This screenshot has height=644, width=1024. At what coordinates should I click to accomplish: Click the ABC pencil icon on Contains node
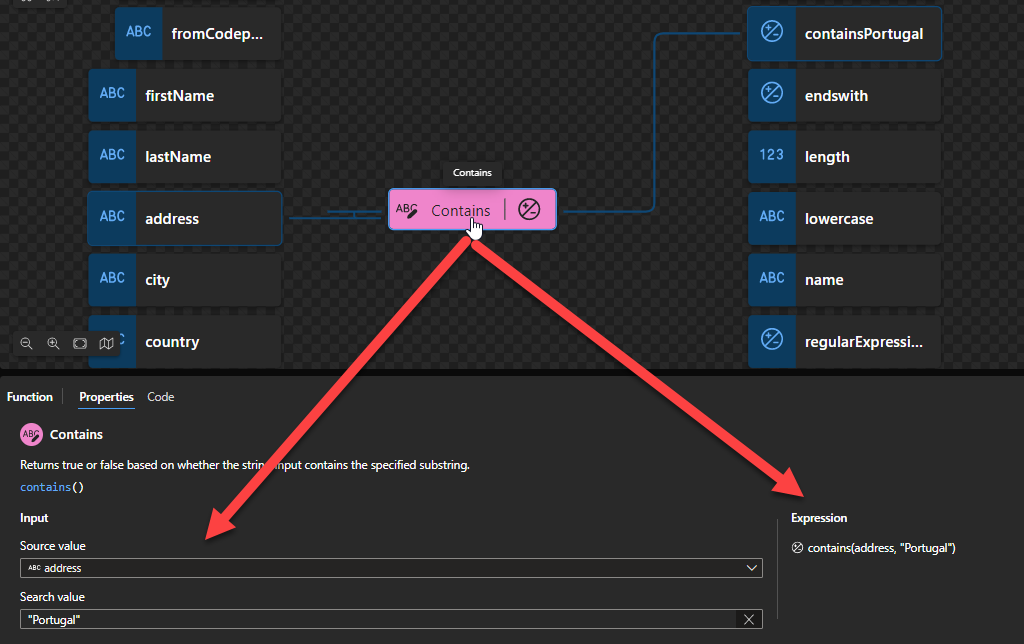[x=407, y=210]
